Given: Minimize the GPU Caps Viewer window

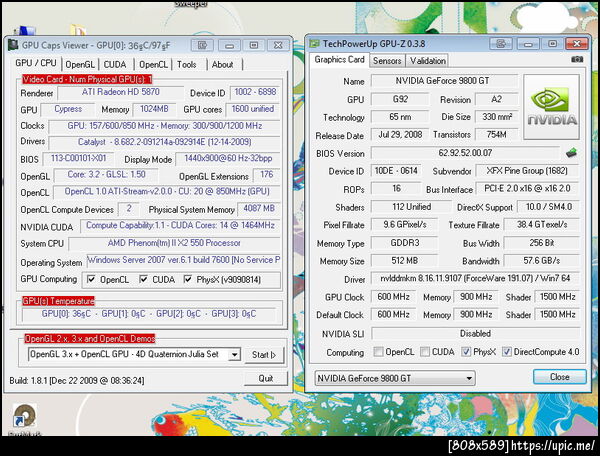Looking at the screenshot, I should click(x=229, y=46).
